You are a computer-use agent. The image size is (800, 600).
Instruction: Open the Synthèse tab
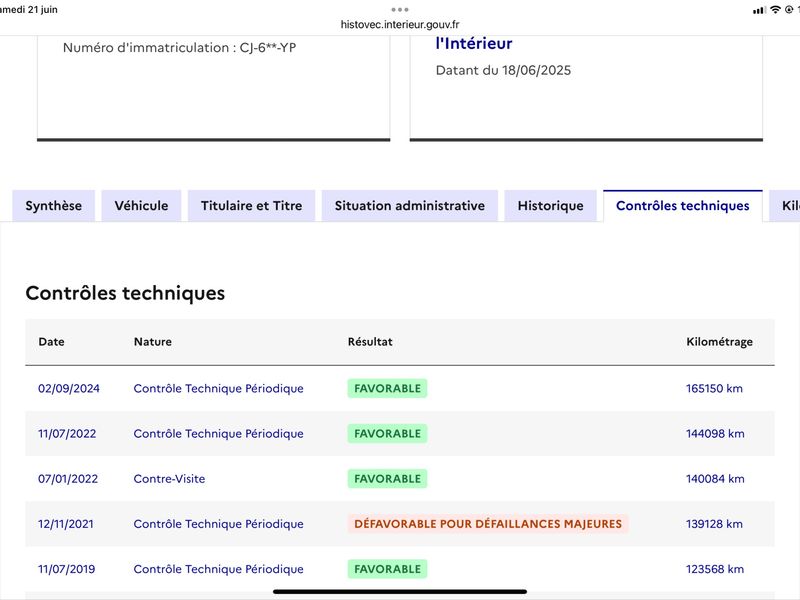tap(54, 206)
